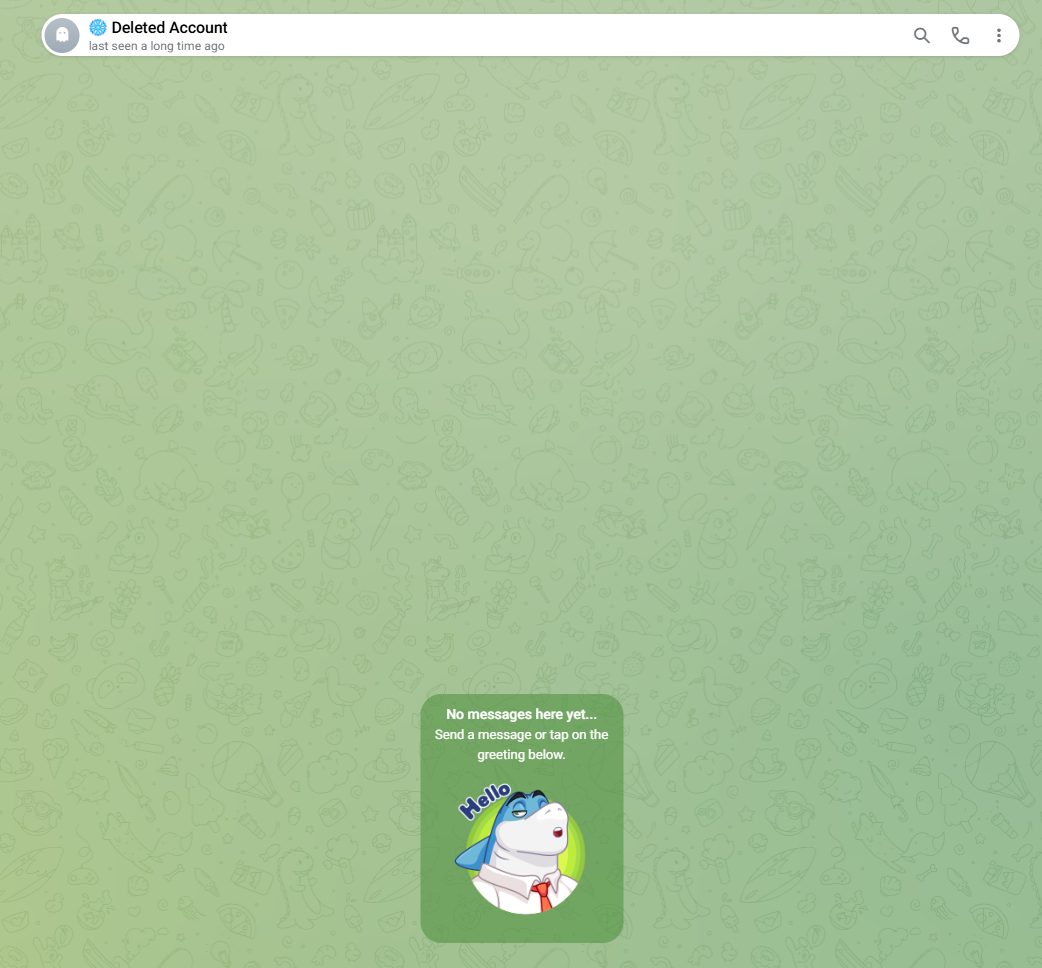
Task: Click the 'last seen a long time ago' status
Action: tap(157, 46)
